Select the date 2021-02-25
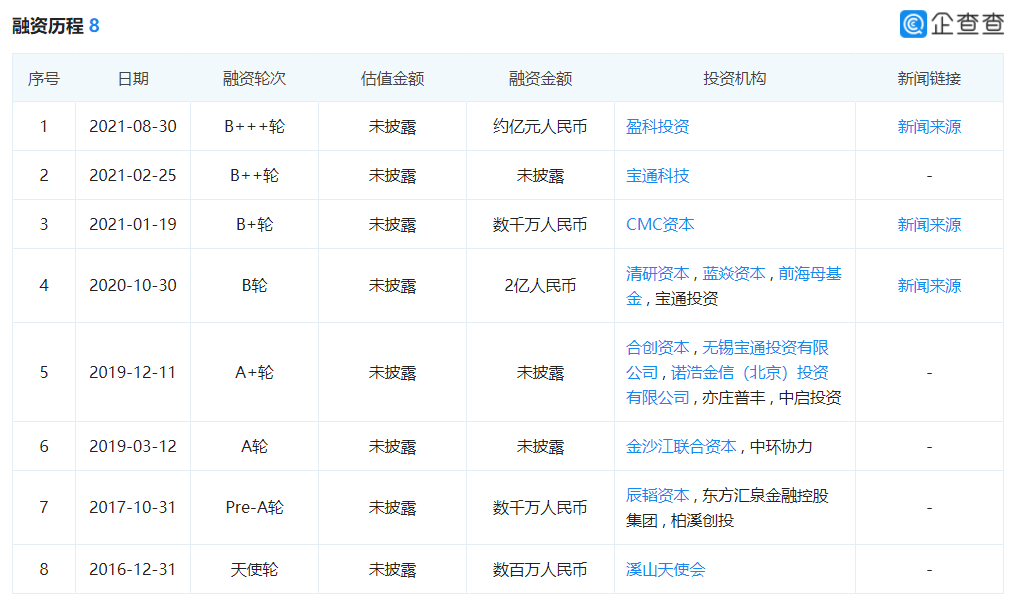1017x603 pixels. point(133,176)
